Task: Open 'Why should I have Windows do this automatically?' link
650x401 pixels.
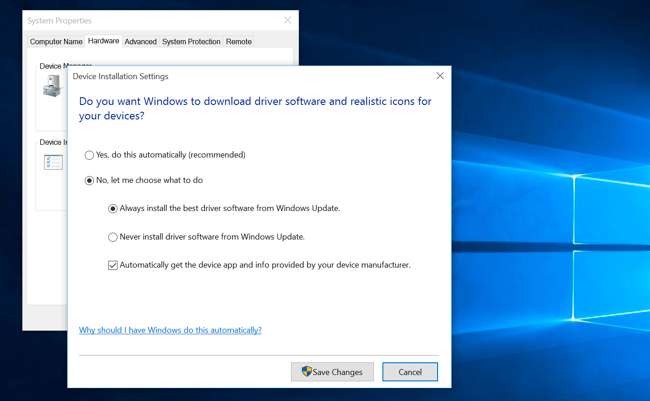Action: pos(170,330)
